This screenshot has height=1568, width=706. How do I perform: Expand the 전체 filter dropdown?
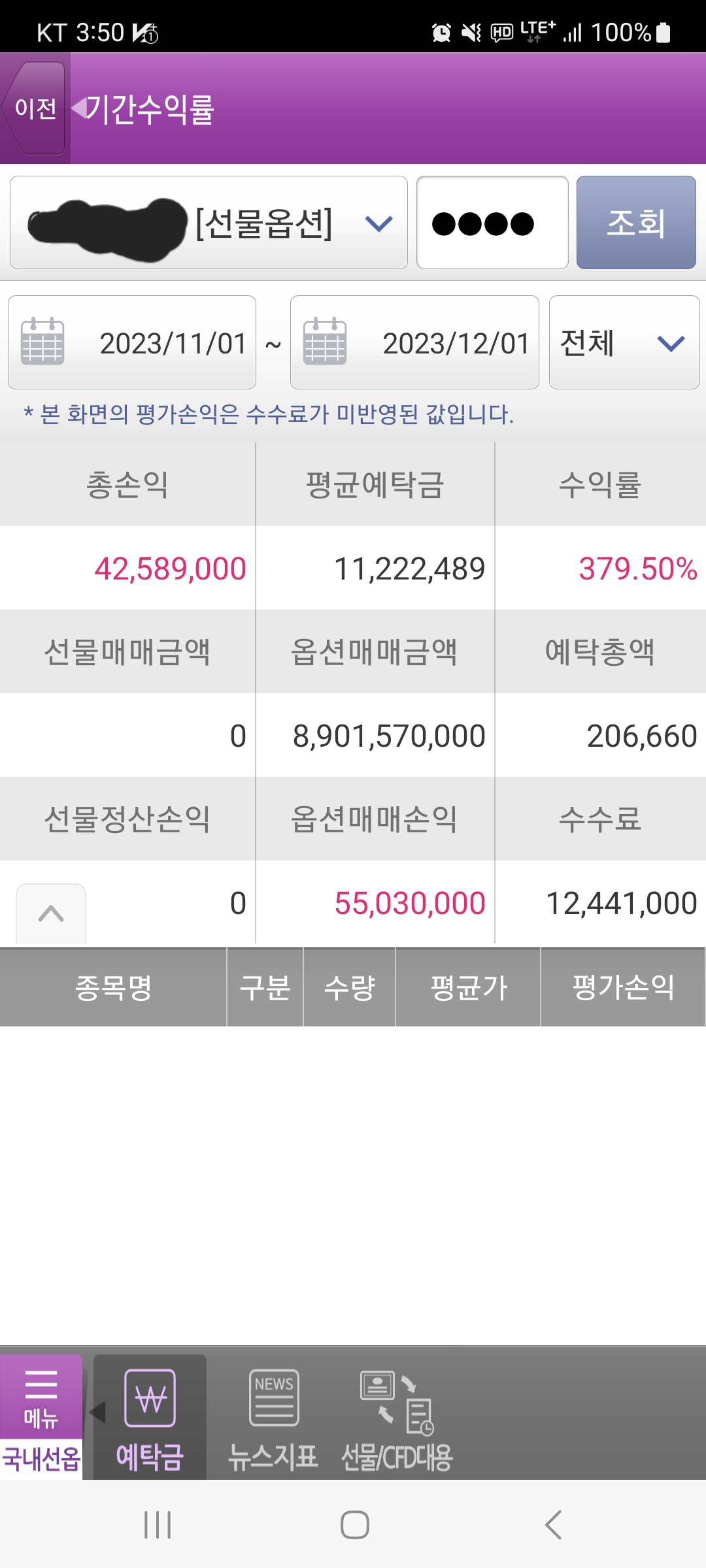[624, 342]
